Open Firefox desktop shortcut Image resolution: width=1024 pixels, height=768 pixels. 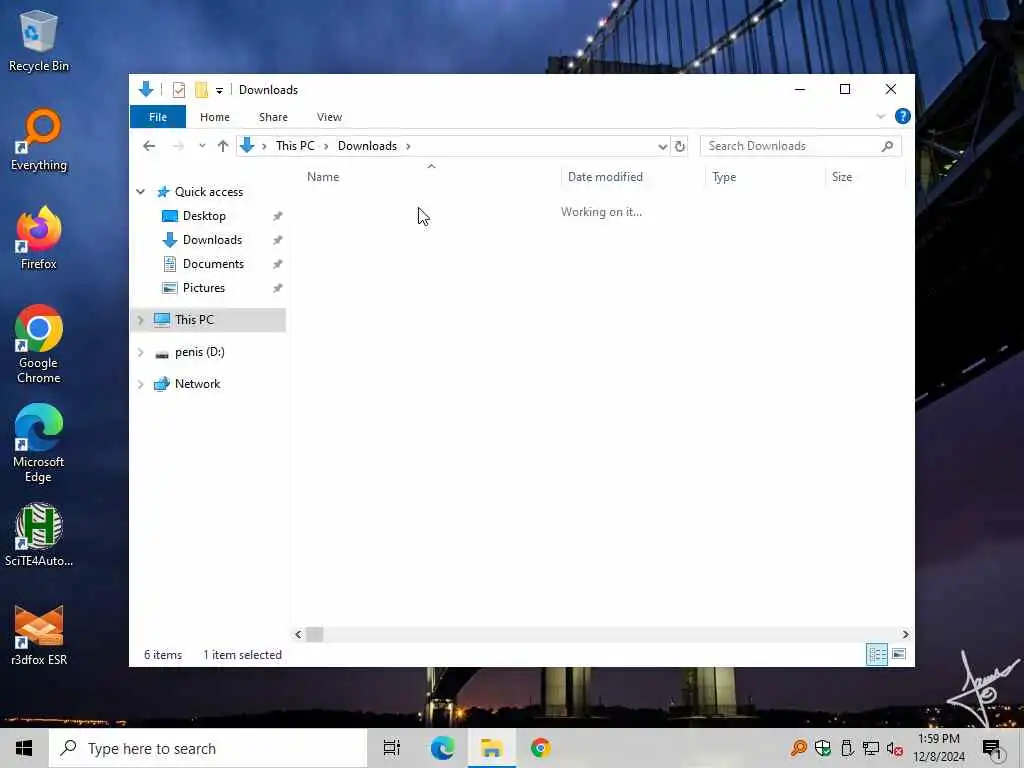(x=39, y=238)
